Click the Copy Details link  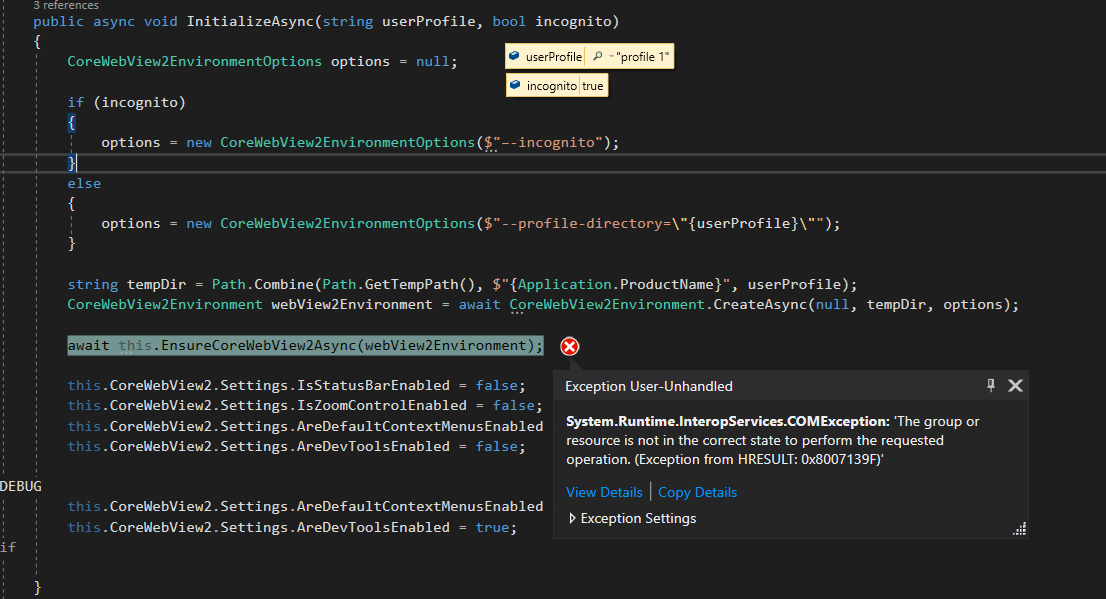pyautogui.click(x=697, y=492)
